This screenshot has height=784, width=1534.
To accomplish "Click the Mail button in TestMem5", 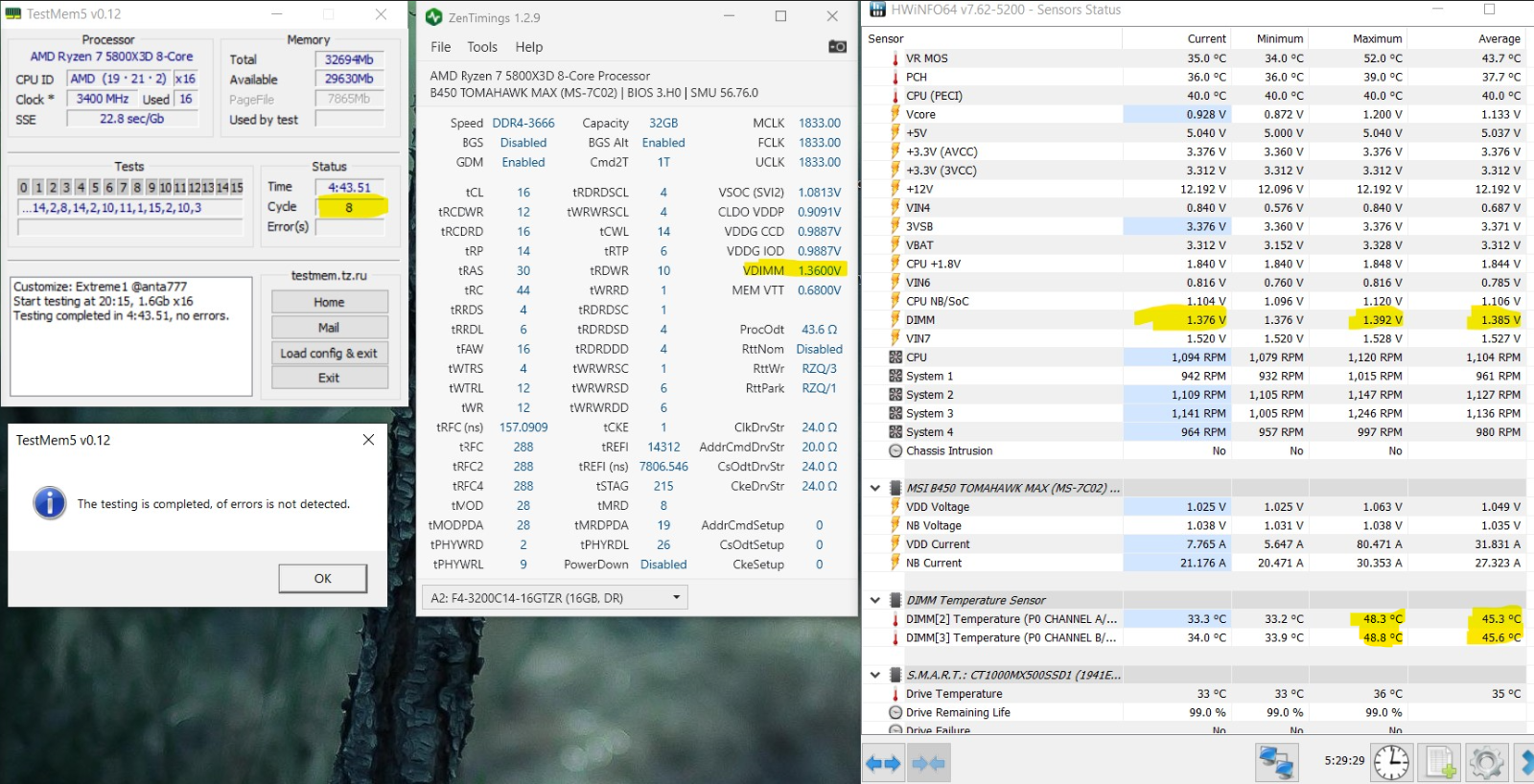I will coord(329,327).
